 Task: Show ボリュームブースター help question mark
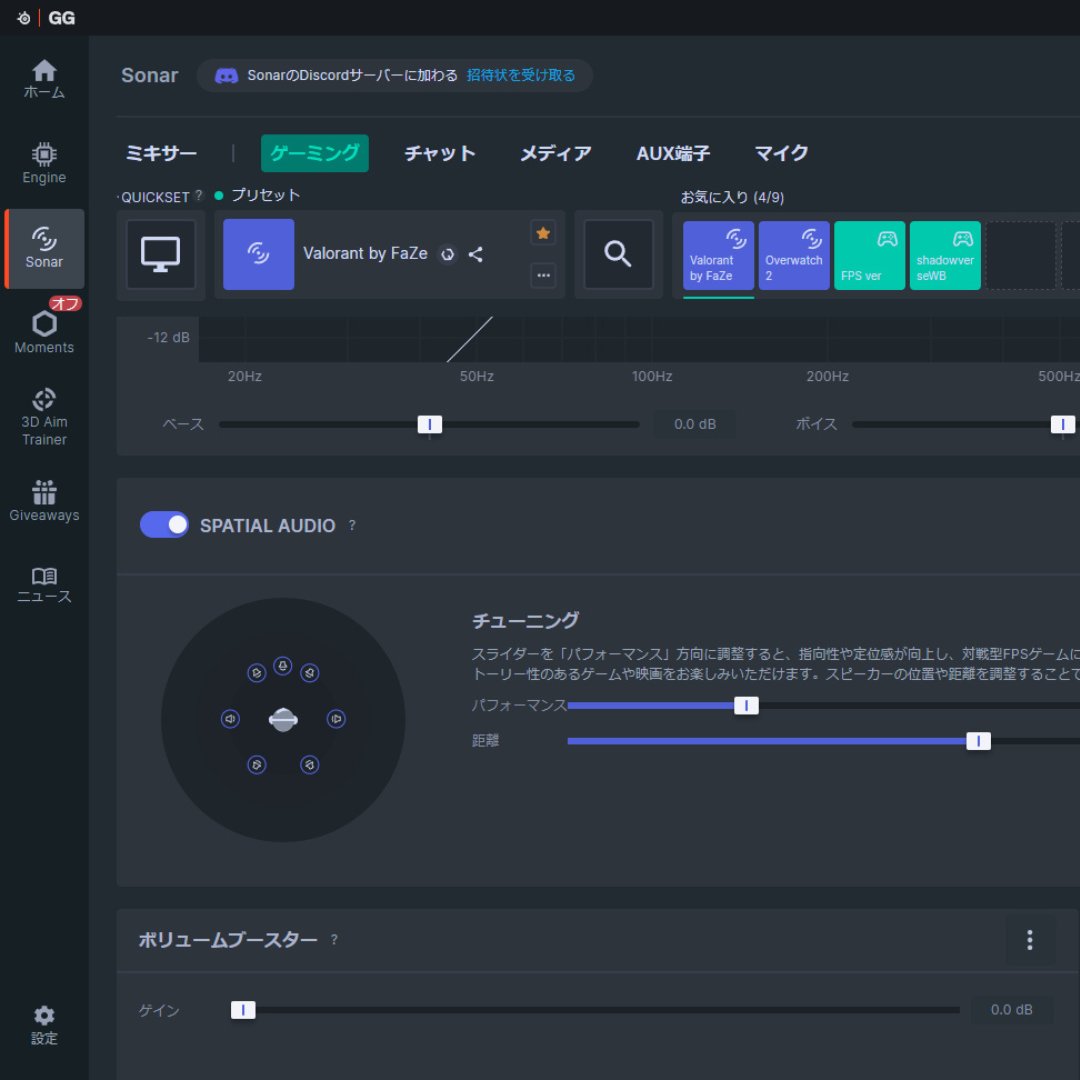coord(334,939)
